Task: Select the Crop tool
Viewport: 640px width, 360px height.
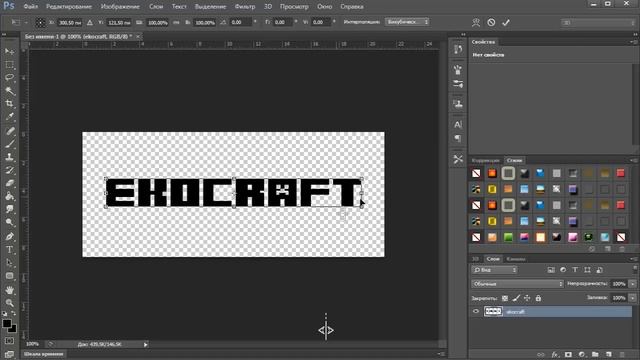Action: pyautogui.click(x=9, y=104)
